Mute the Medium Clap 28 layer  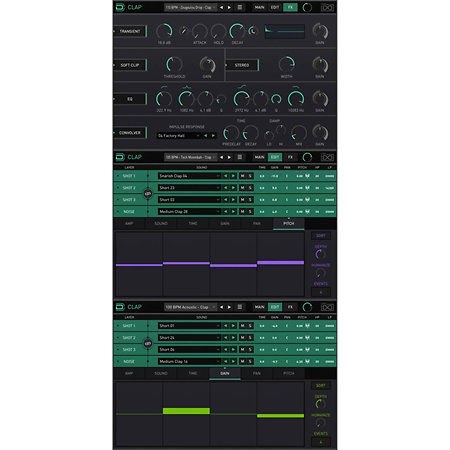[242, 212]
